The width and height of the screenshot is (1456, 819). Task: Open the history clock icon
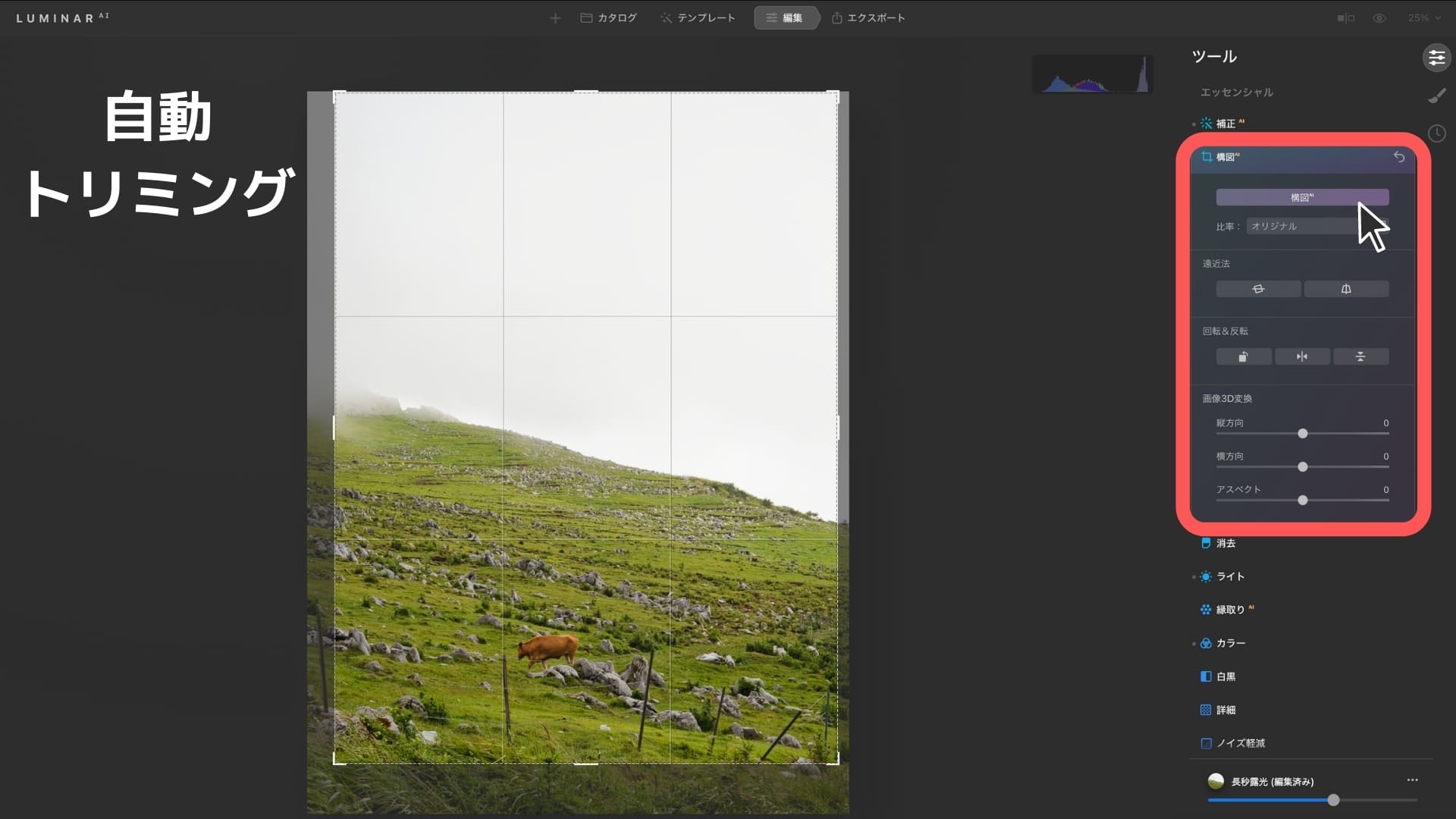1436,133
